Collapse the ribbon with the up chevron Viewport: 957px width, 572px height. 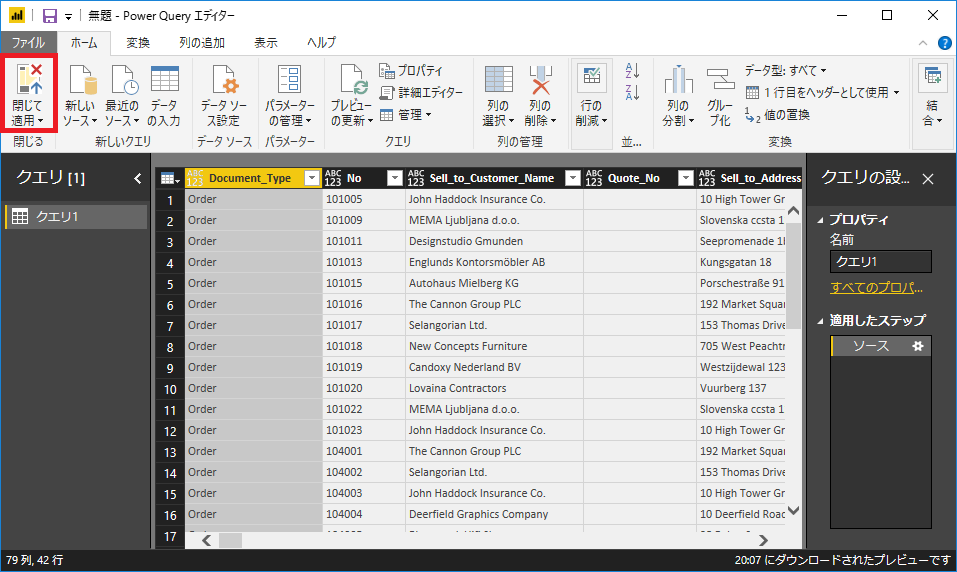(x=922, y=43)
